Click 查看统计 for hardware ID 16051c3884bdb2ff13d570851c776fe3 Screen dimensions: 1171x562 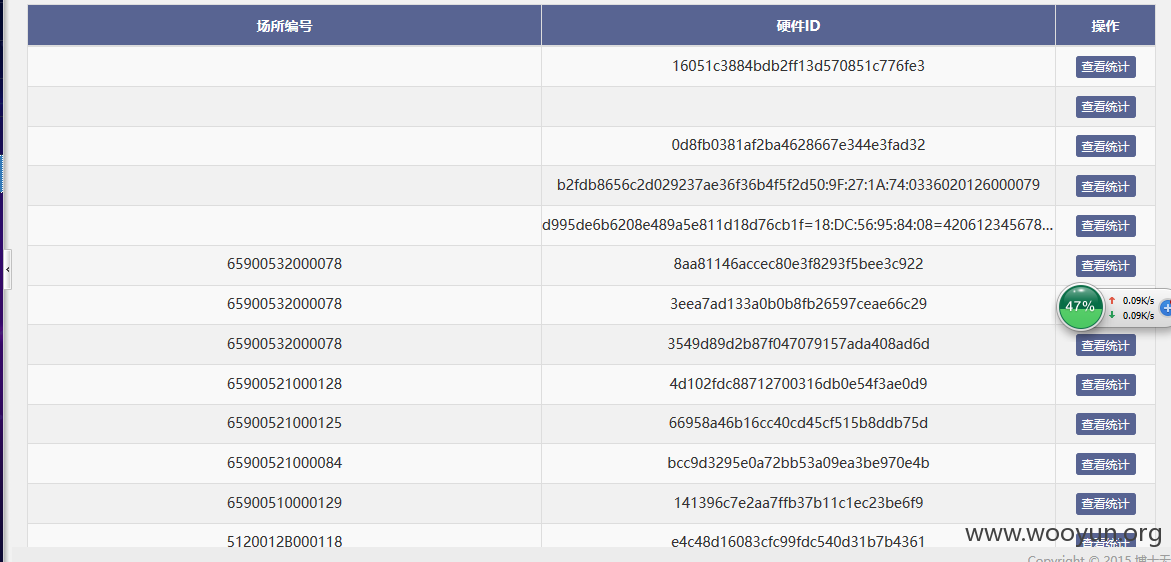tap(1105, 66)
